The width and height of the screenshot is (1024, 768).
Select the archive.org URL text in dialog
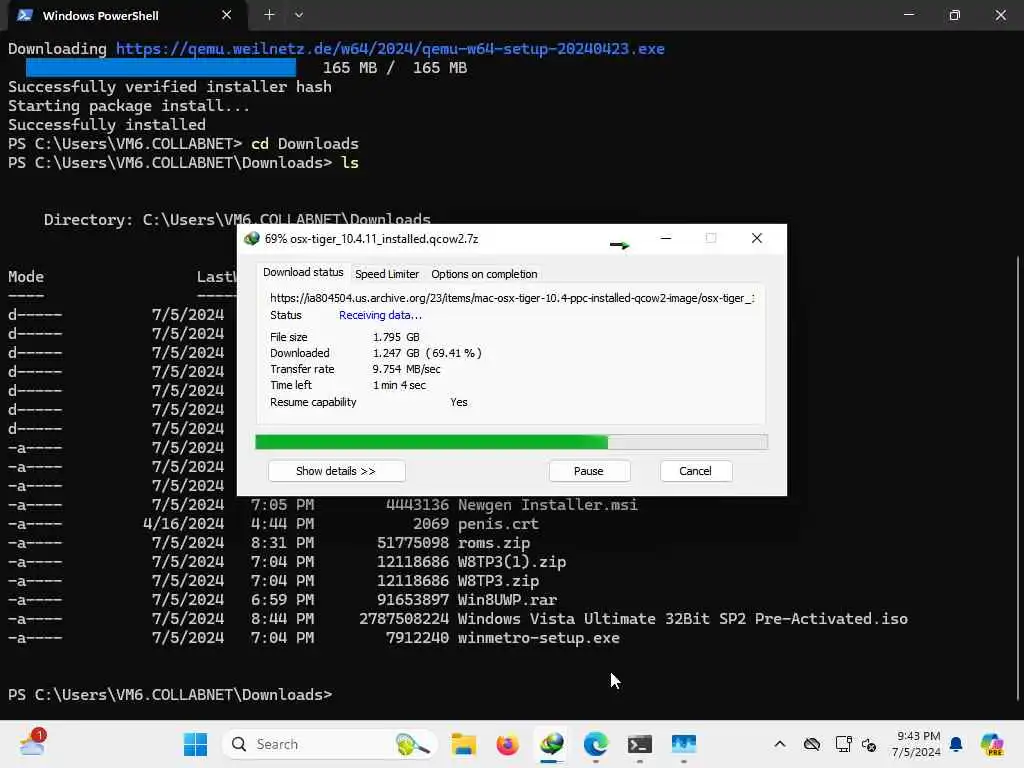(512, 298)
